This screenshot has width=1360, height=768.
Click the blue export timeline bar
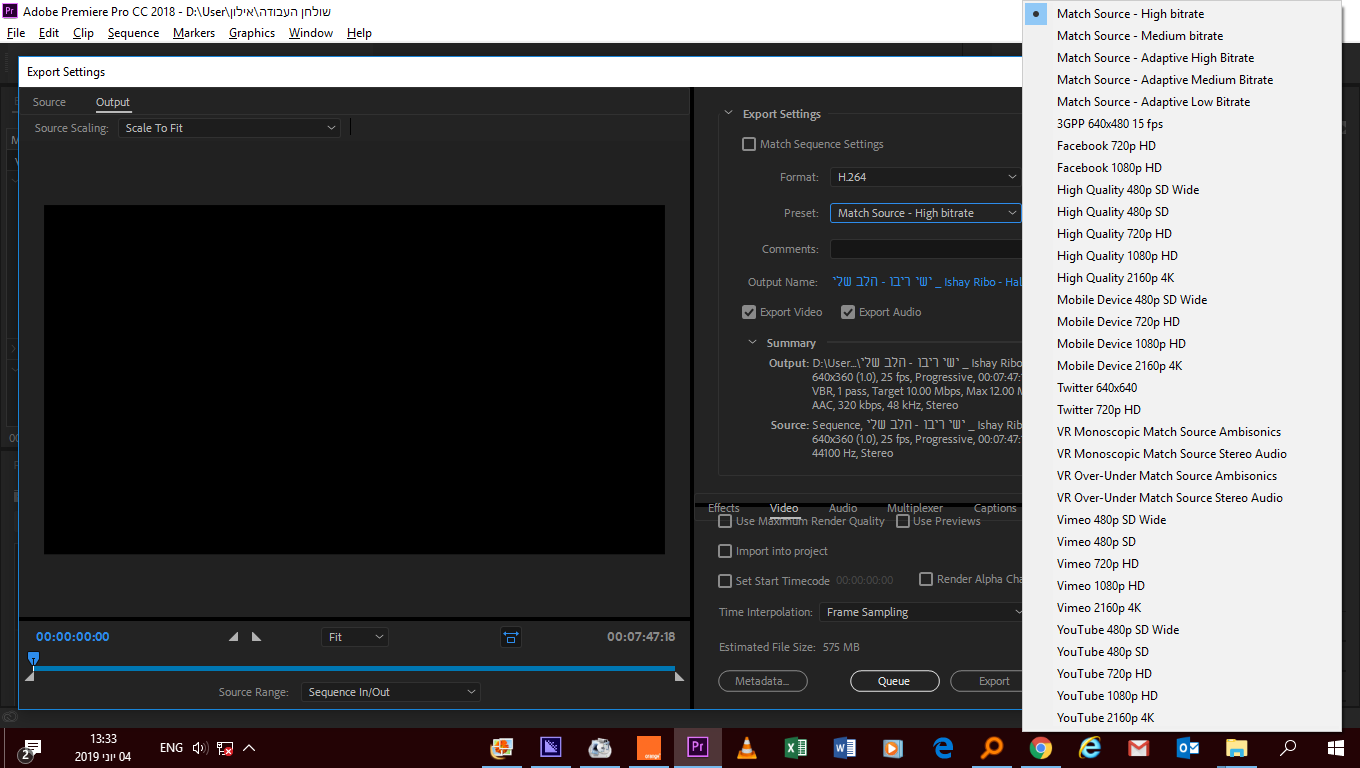click(x=354, y=668)
